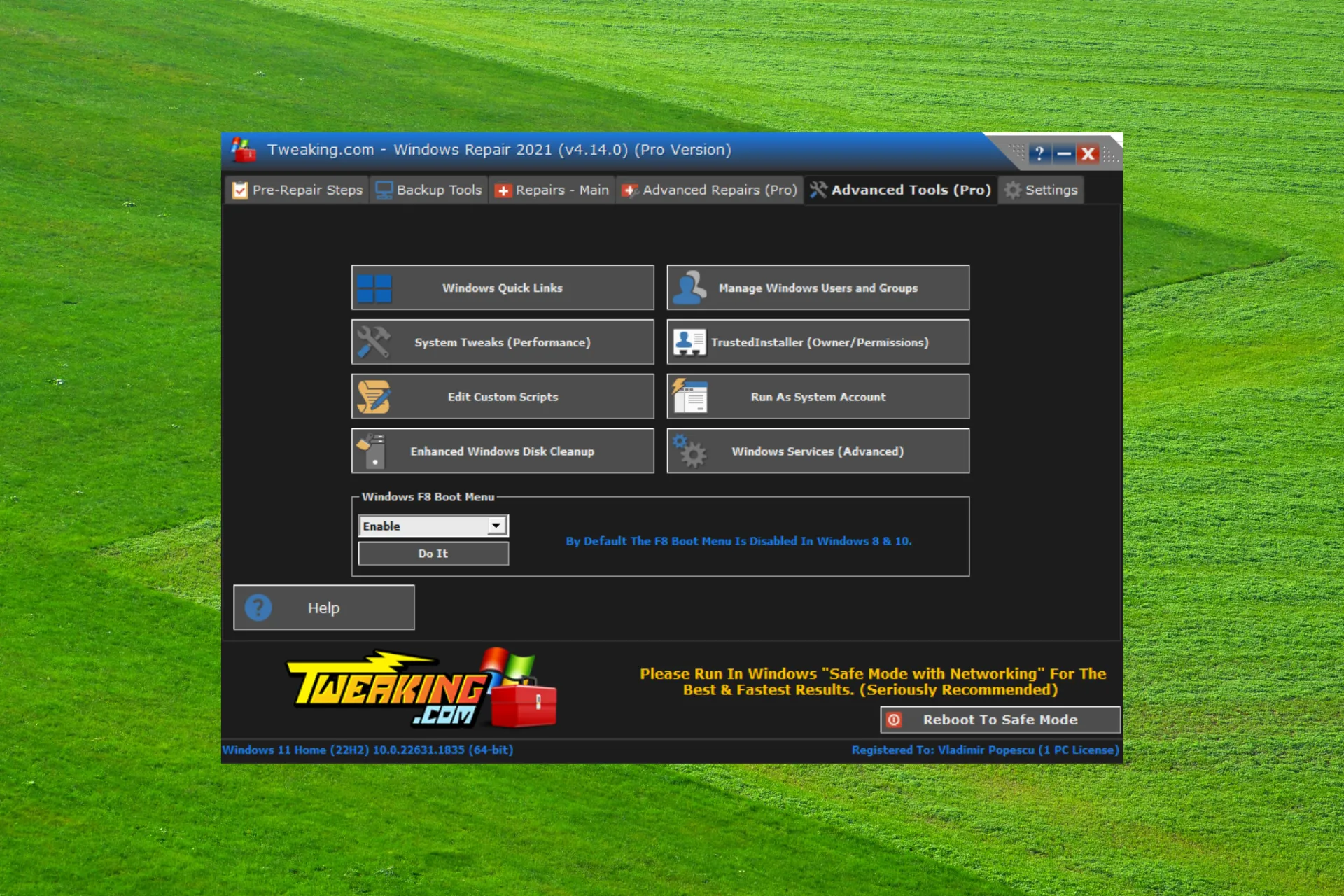The height and width of the screenshot is (896, 1344).
Task: Switch to Pre-Repair Steps tab
Action: click(x=297, y=190)
